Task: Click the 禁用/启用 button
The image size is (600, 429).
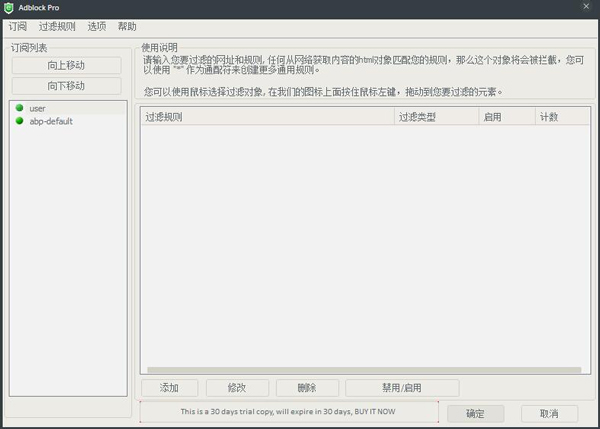Action: 402,388
